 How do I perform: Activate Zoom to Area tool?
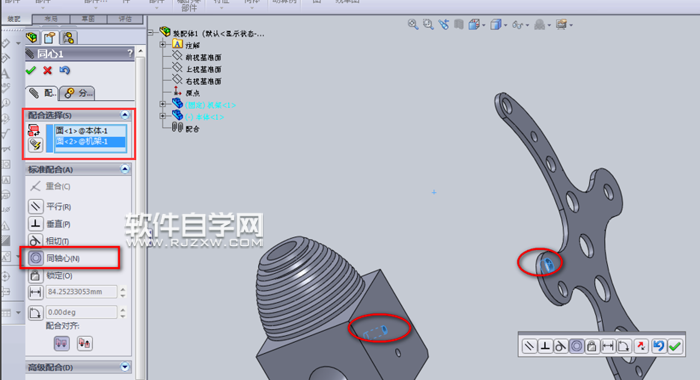[428, 25]
